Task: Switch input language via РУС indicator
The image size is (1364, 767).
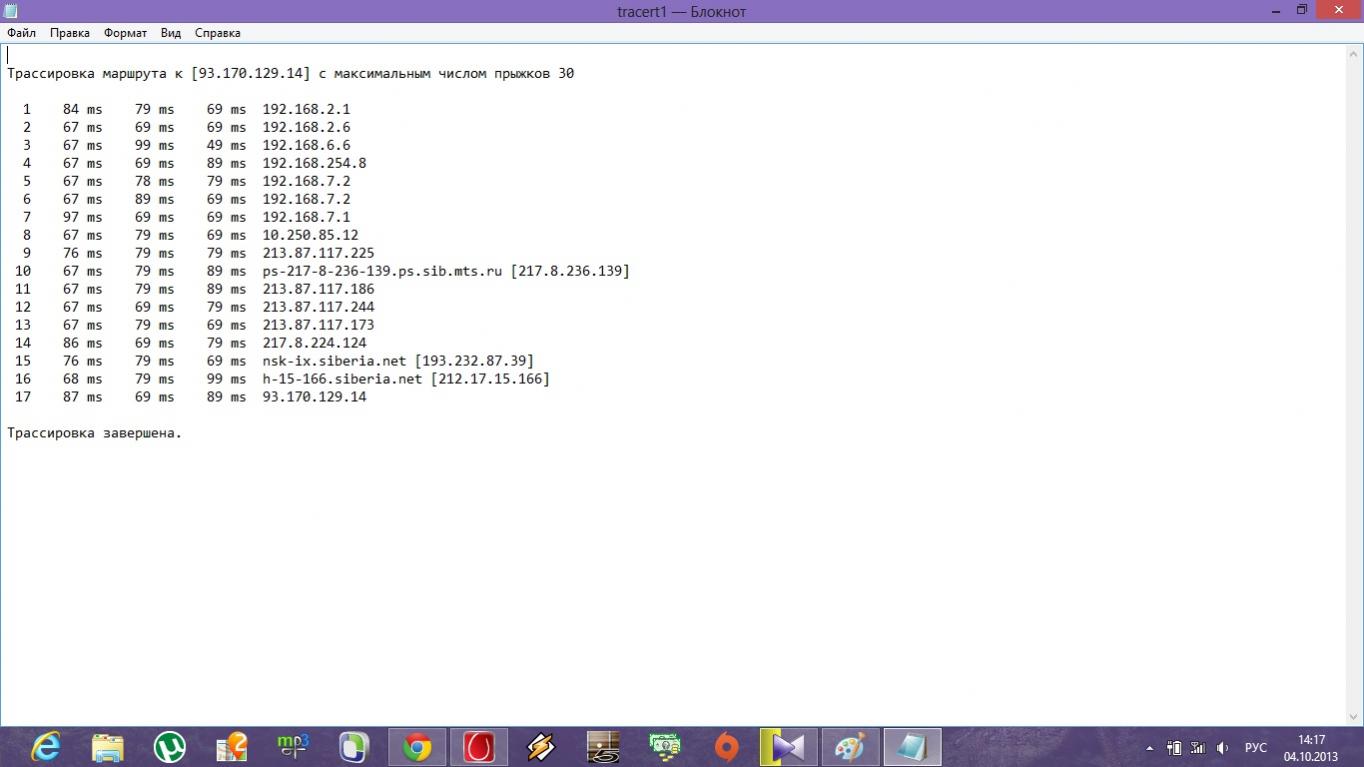Action: click(1255, 748)
